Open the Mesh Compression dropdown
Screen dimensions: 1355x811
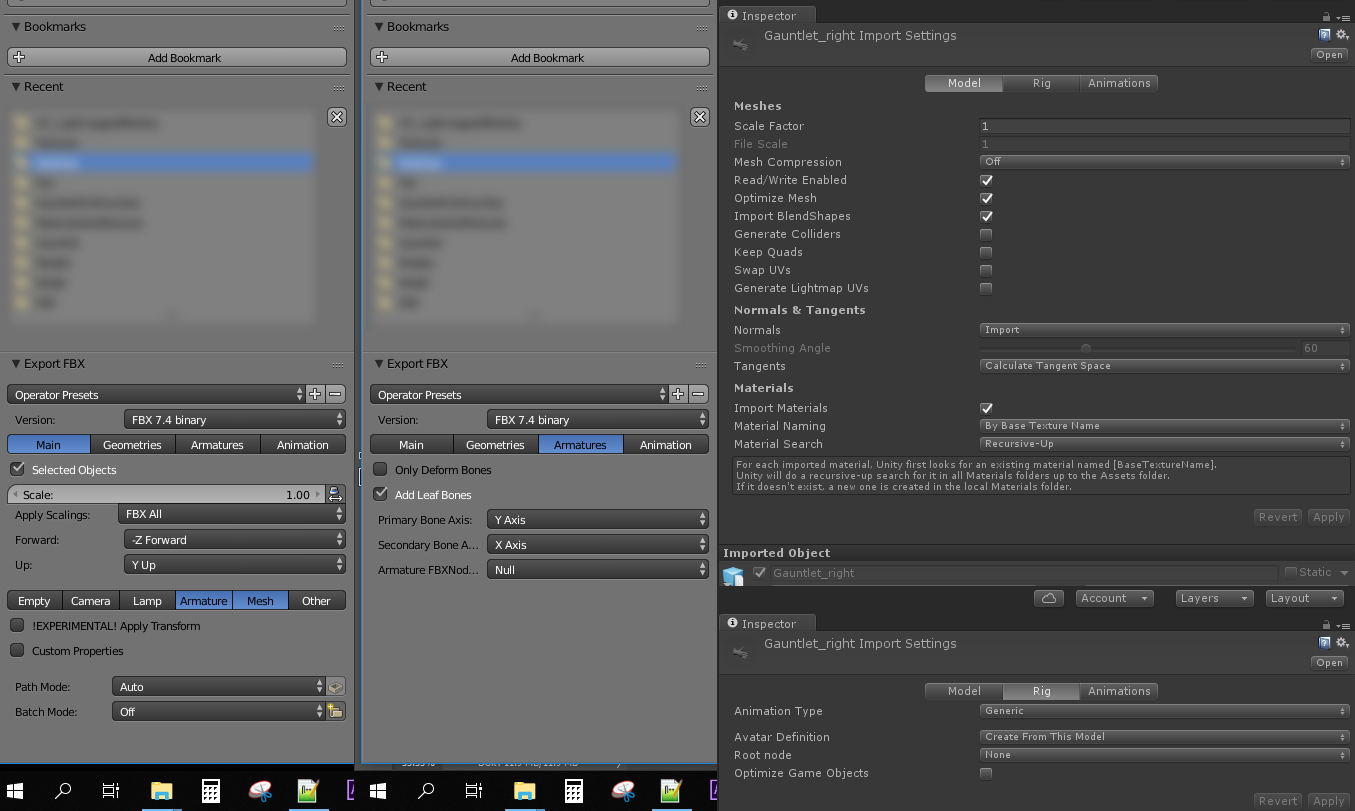tap(1164, 161)
